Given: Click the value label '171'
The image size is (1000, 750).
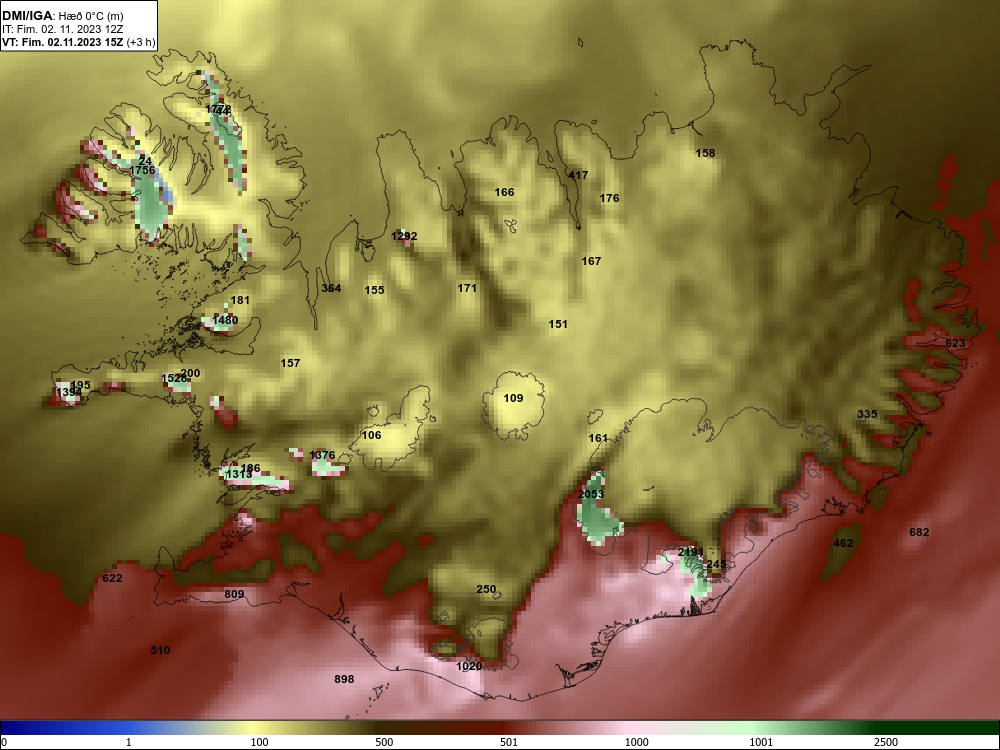Looking at the screenshot, I should point(467,288).
